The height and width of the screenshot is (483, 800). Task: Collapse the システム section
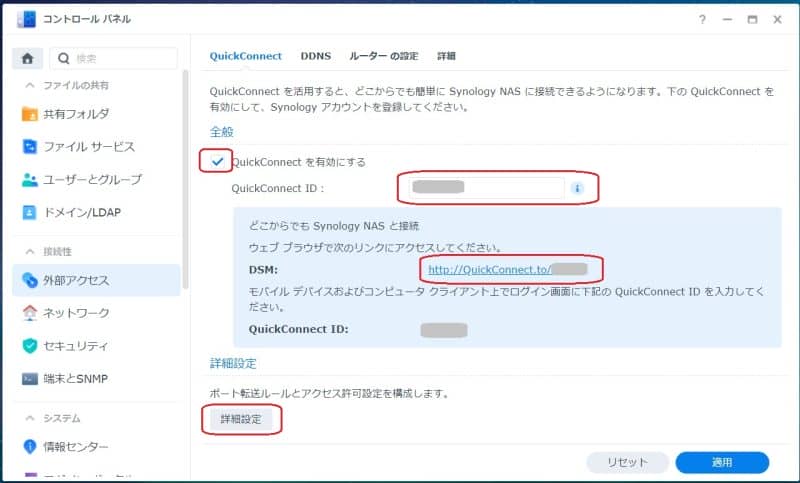(30, 418)
